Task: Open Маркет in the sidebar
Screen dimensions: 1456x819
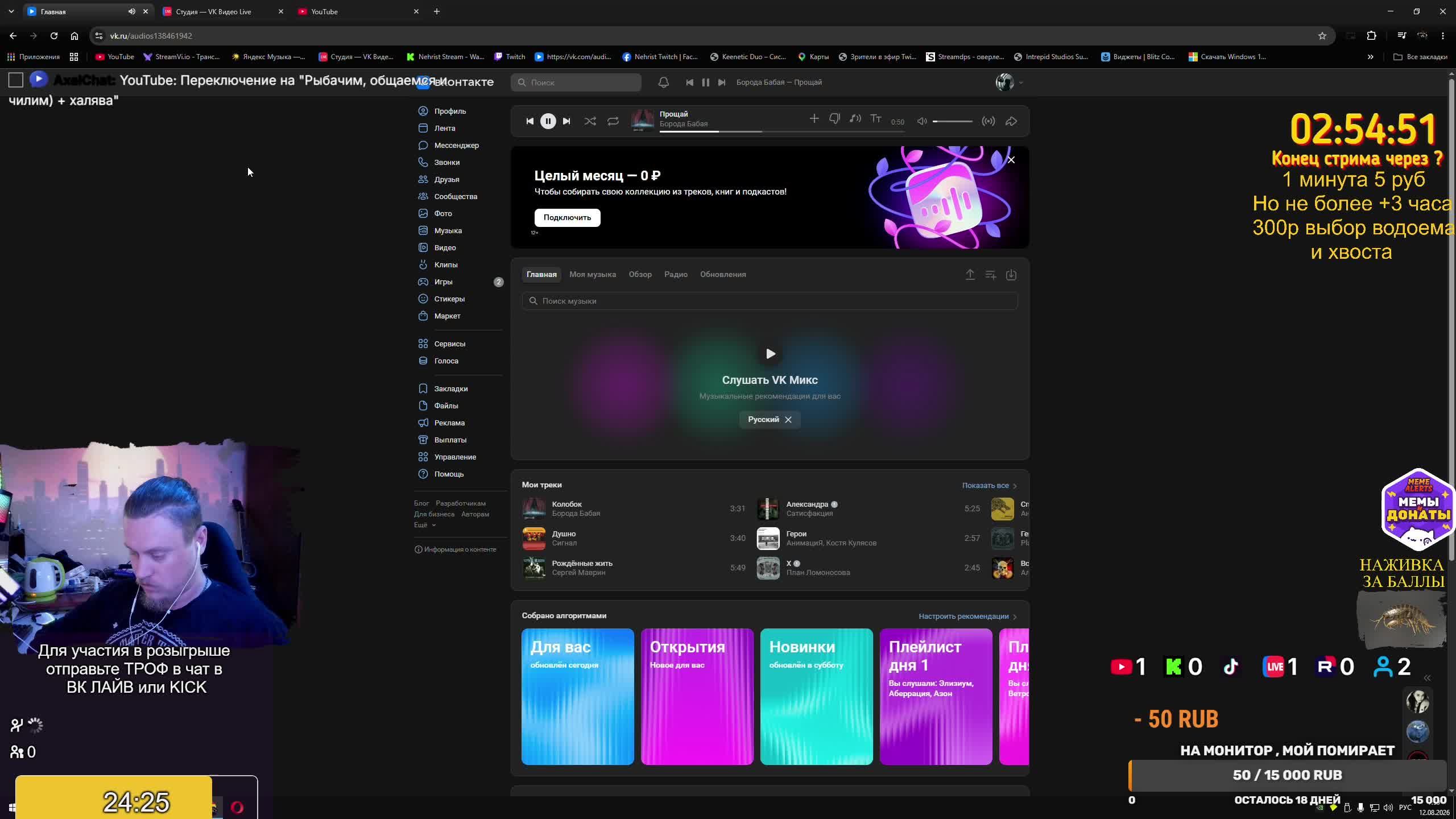Action: pyautogui.click(x=447, y=316)
